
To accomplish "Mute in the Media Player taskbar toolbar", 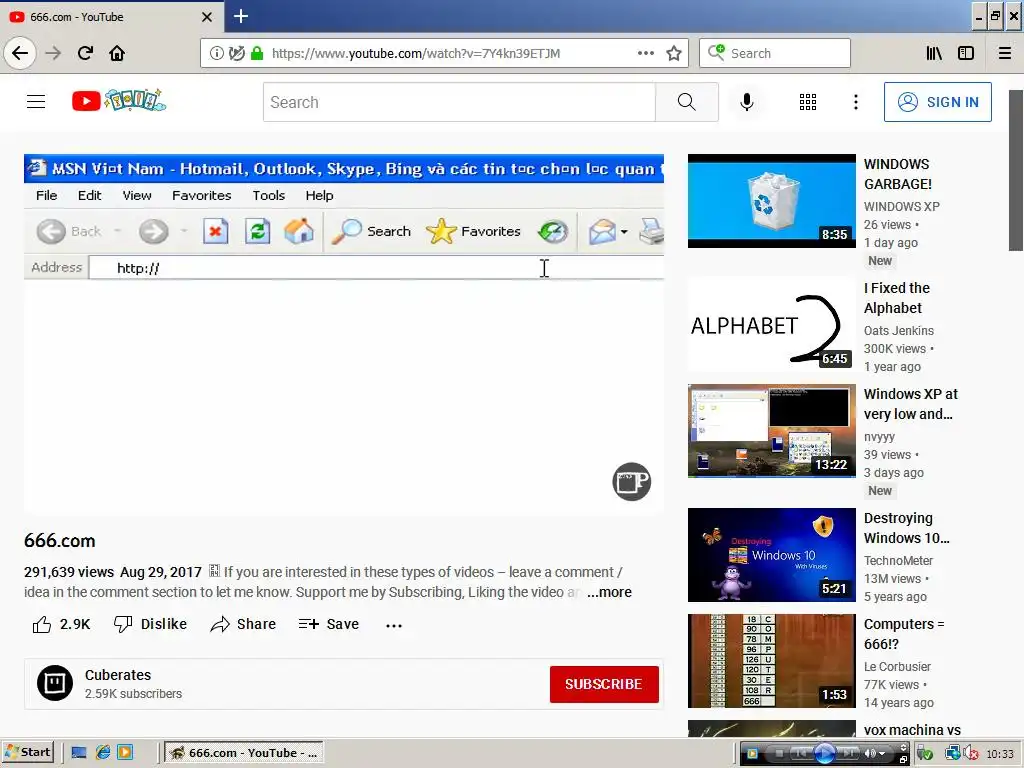I will [871, 753].
